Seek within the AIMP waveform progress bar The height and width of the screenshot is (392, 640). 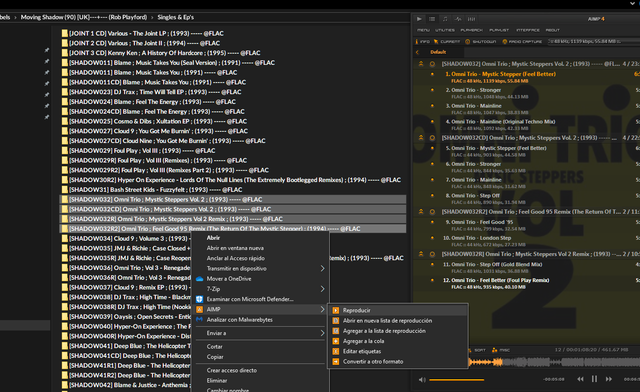tap(554, 362)
